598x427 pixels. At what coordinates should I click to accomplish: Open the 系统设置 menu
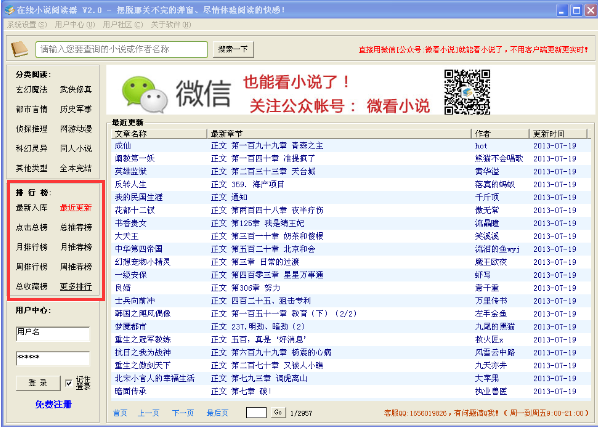[x=27, y=25]
